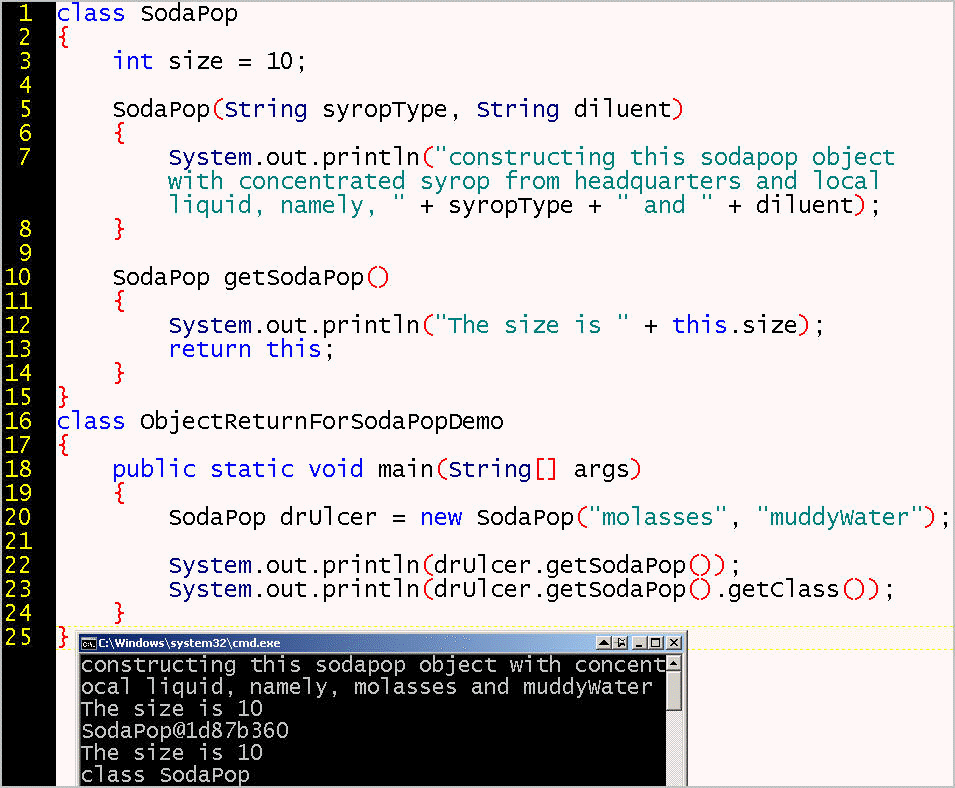The width and height of the screenshot is (955, 788).
Task: Click the cmd vertical scrollbar thumb
Action: point(674,691)
